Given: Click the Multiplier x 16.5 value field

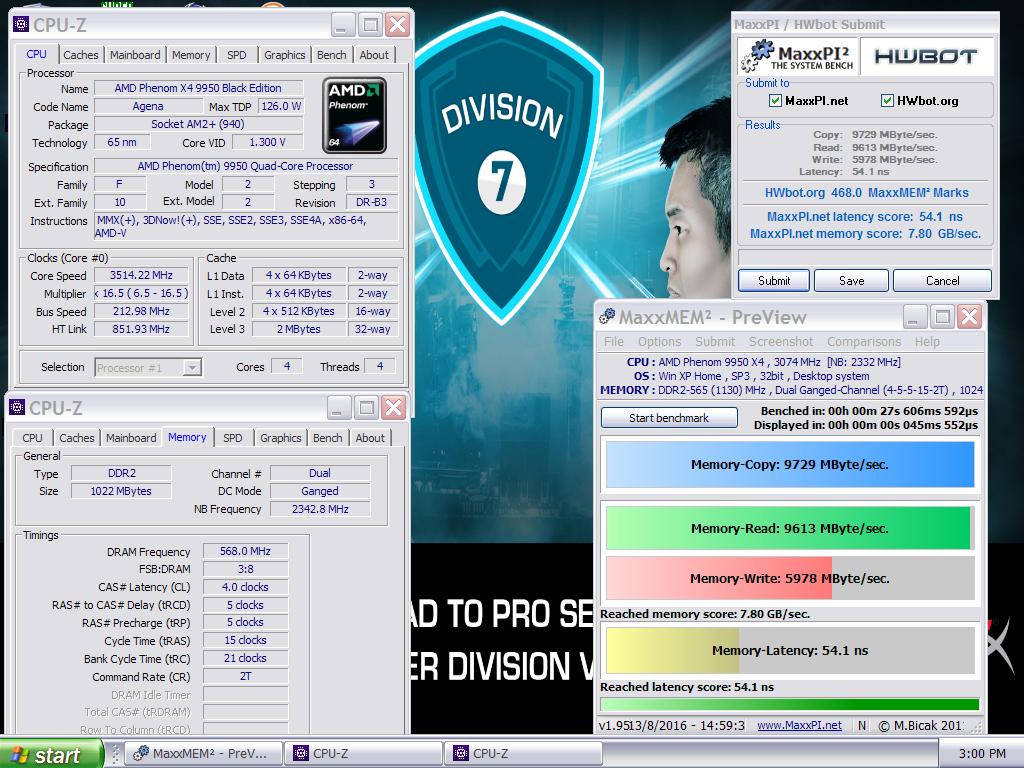Looking at the screenshot, I should [x=141, y=293].
